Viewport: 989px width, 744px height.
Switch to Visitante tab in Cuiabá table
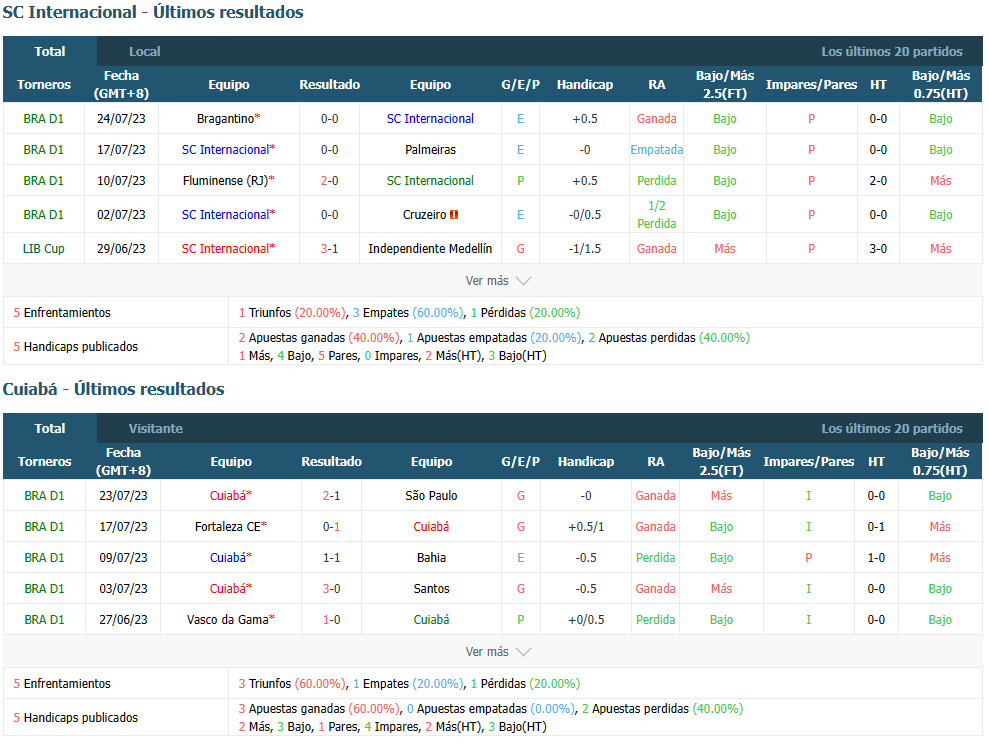(156, 429)
